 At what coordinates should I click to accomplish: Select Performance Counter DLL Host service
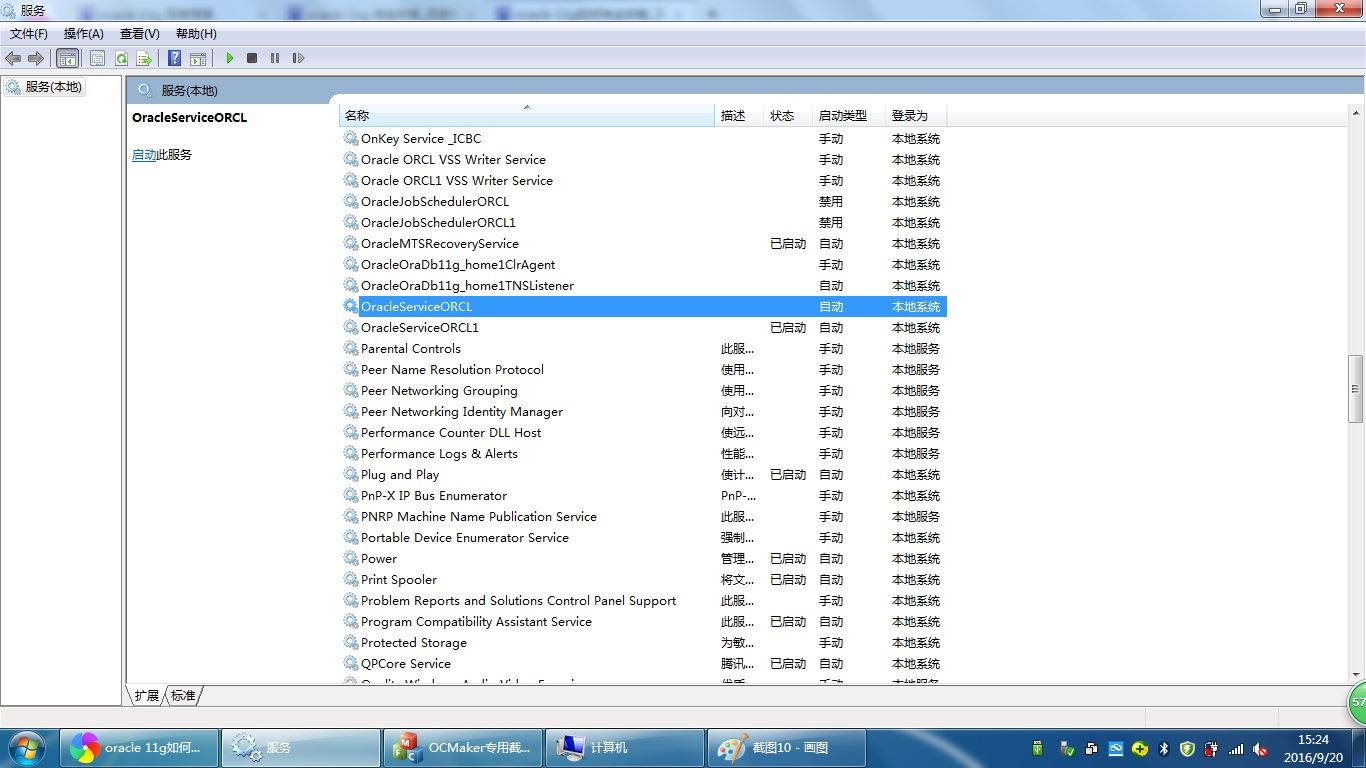[643, 433]
